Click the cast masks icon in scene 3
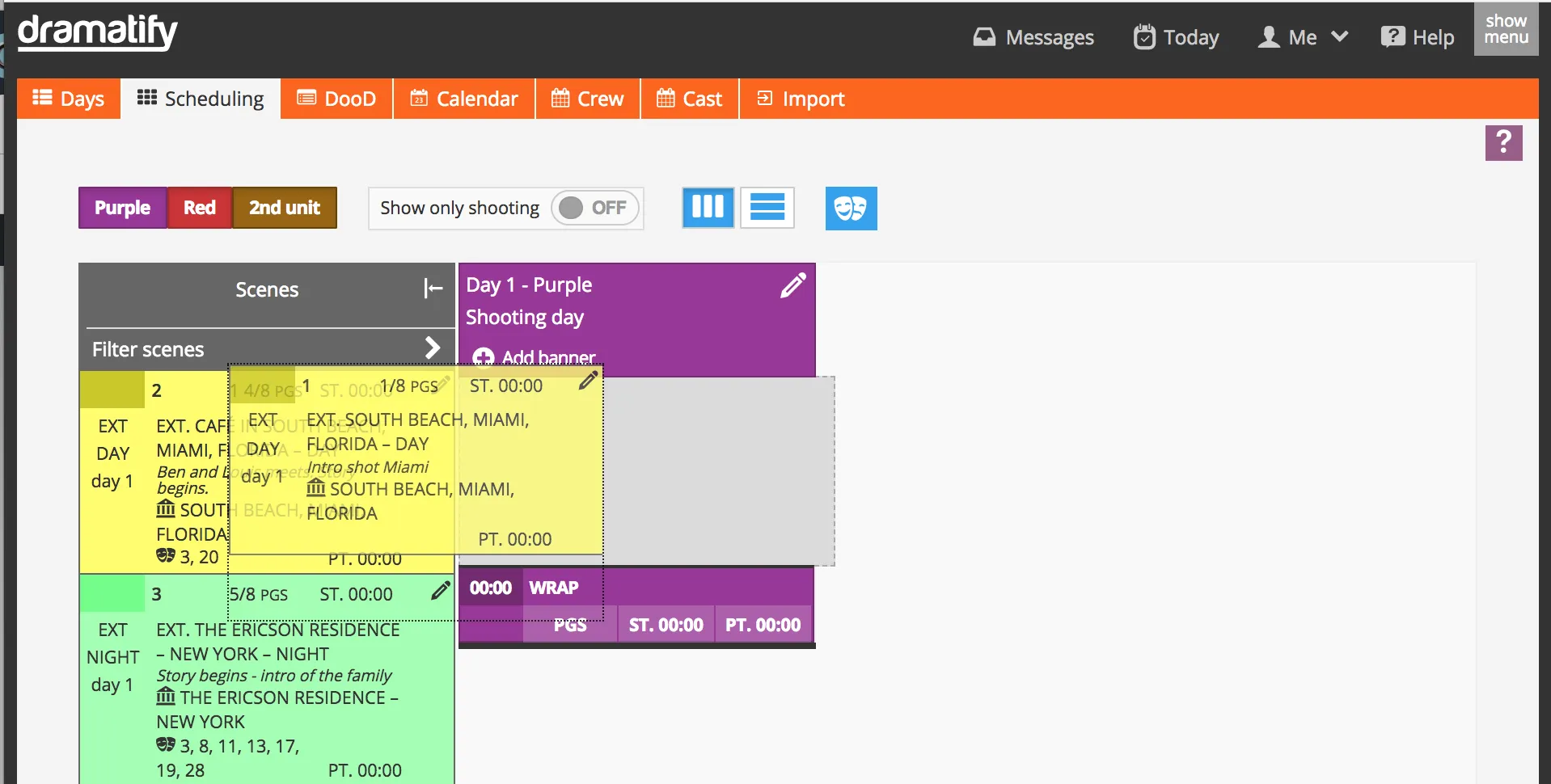The height and width of the screenshot is (784, 1551). click(166, 744)
